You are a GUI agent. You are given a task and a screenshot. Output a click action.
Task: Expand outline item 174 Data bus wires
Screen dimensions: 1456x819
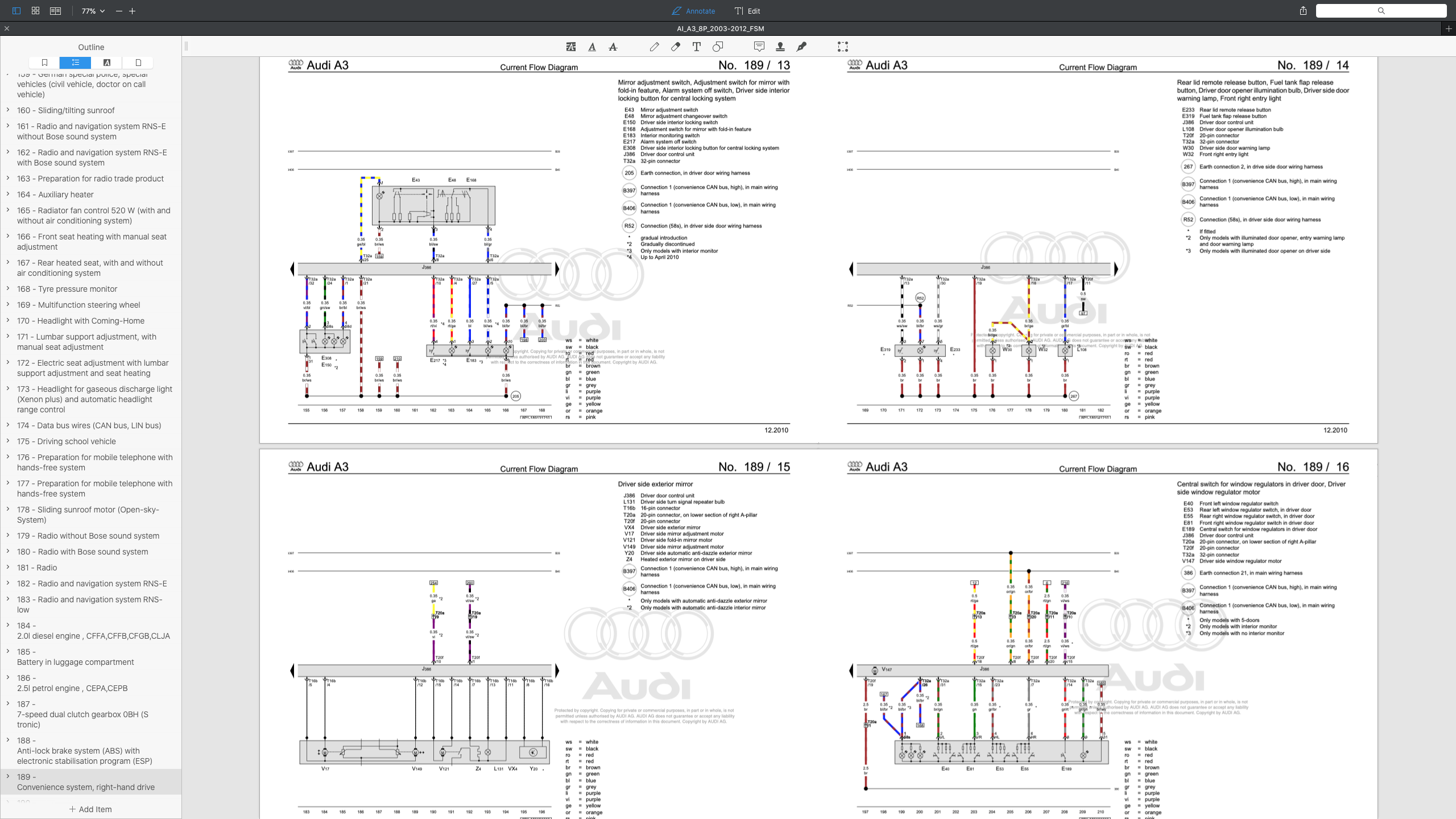click(8, 425)
